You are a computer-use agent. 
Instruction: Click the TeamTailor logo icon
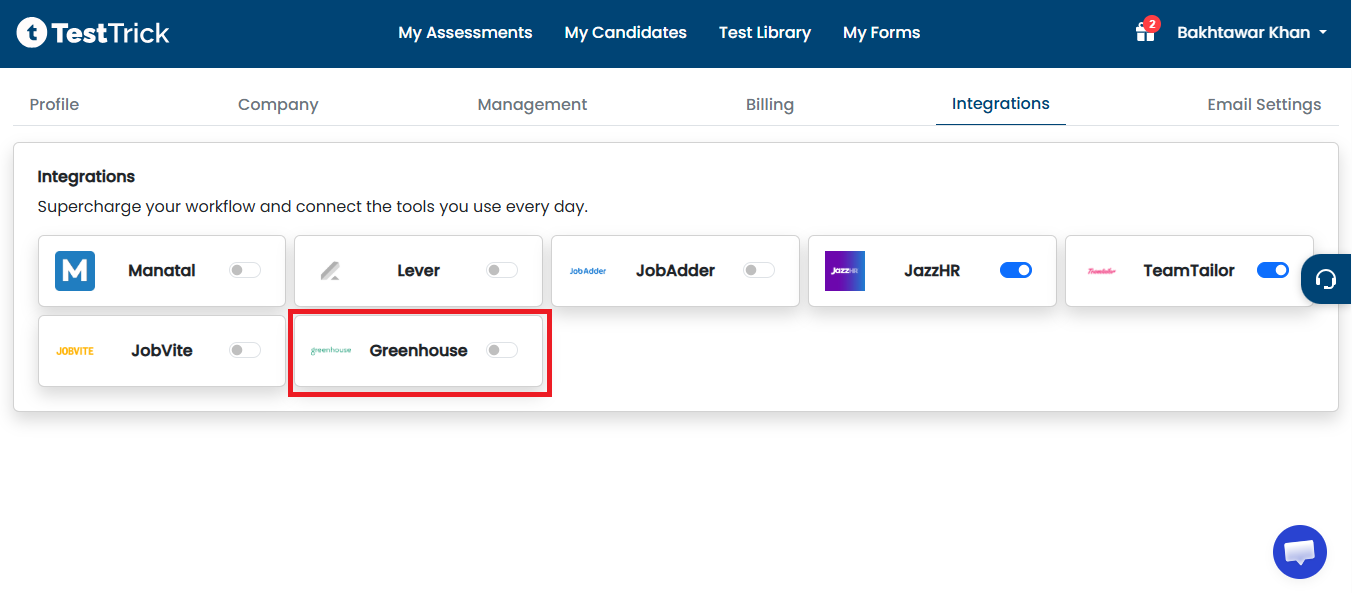click(x=1101, y=271)
